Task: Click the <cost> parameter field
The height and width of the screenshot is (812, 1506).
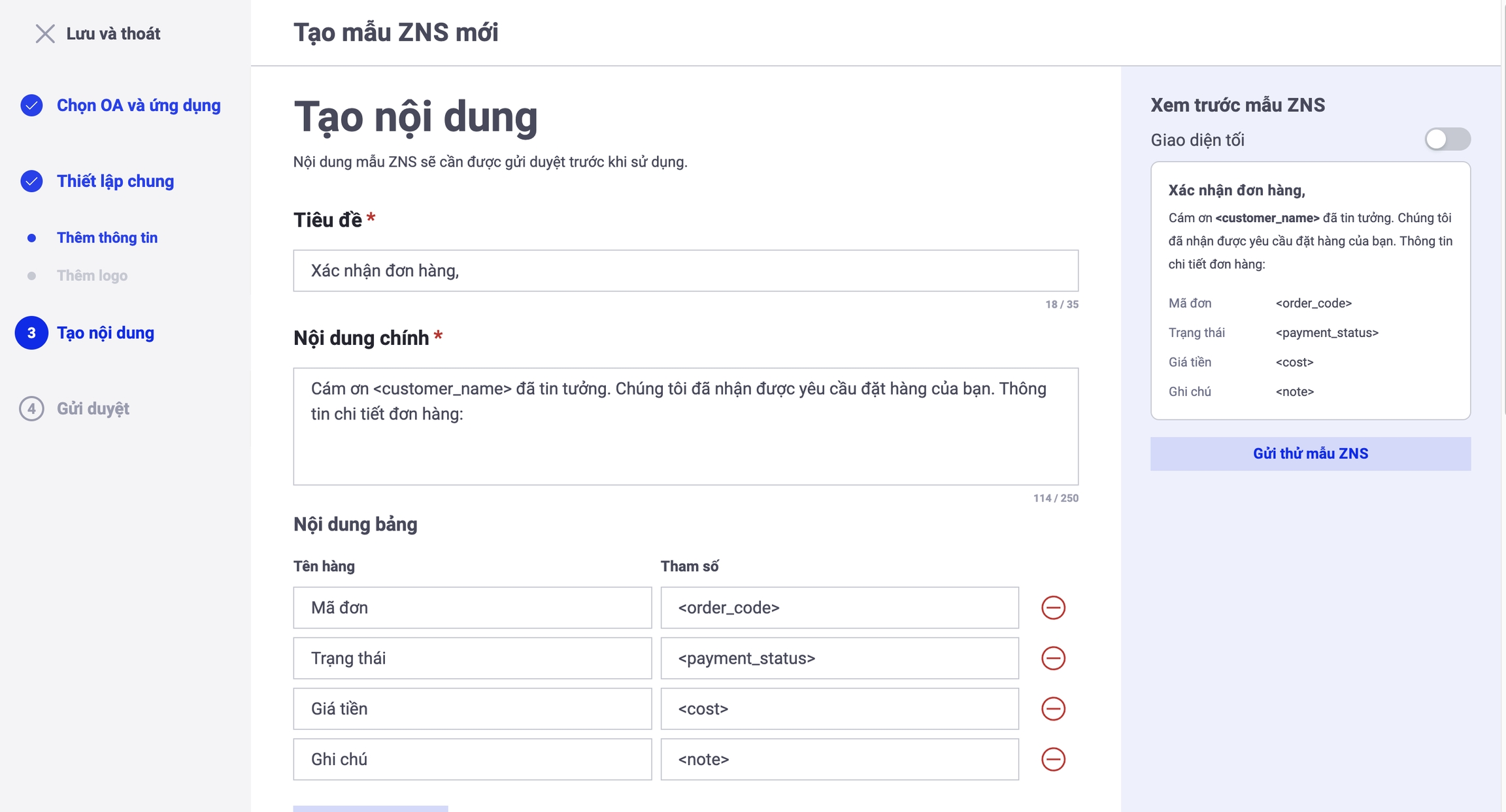Action: pos(839,709)
